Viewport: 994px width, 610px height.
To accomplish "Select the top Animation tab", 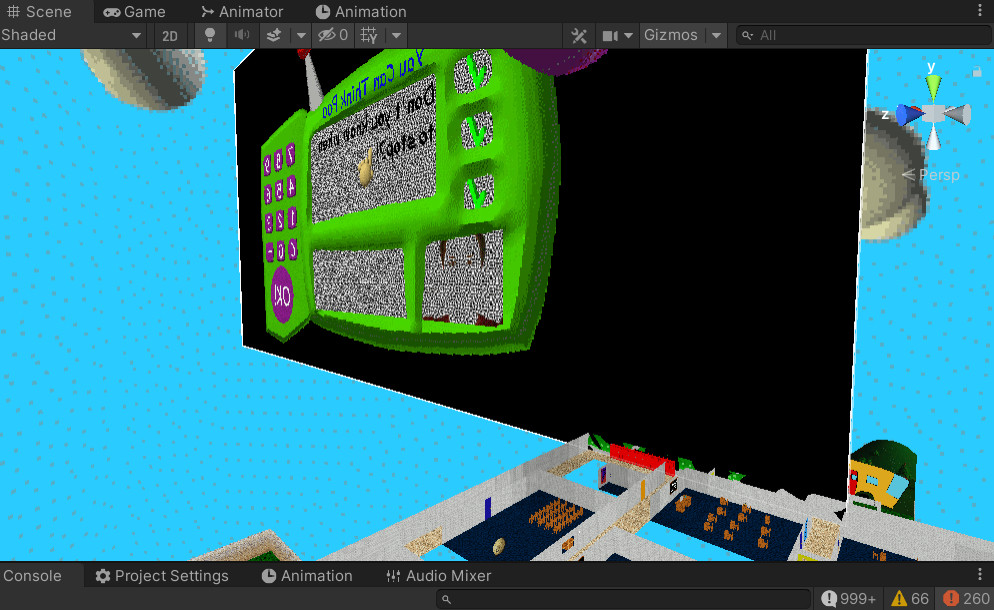I will tap(361, 11).
